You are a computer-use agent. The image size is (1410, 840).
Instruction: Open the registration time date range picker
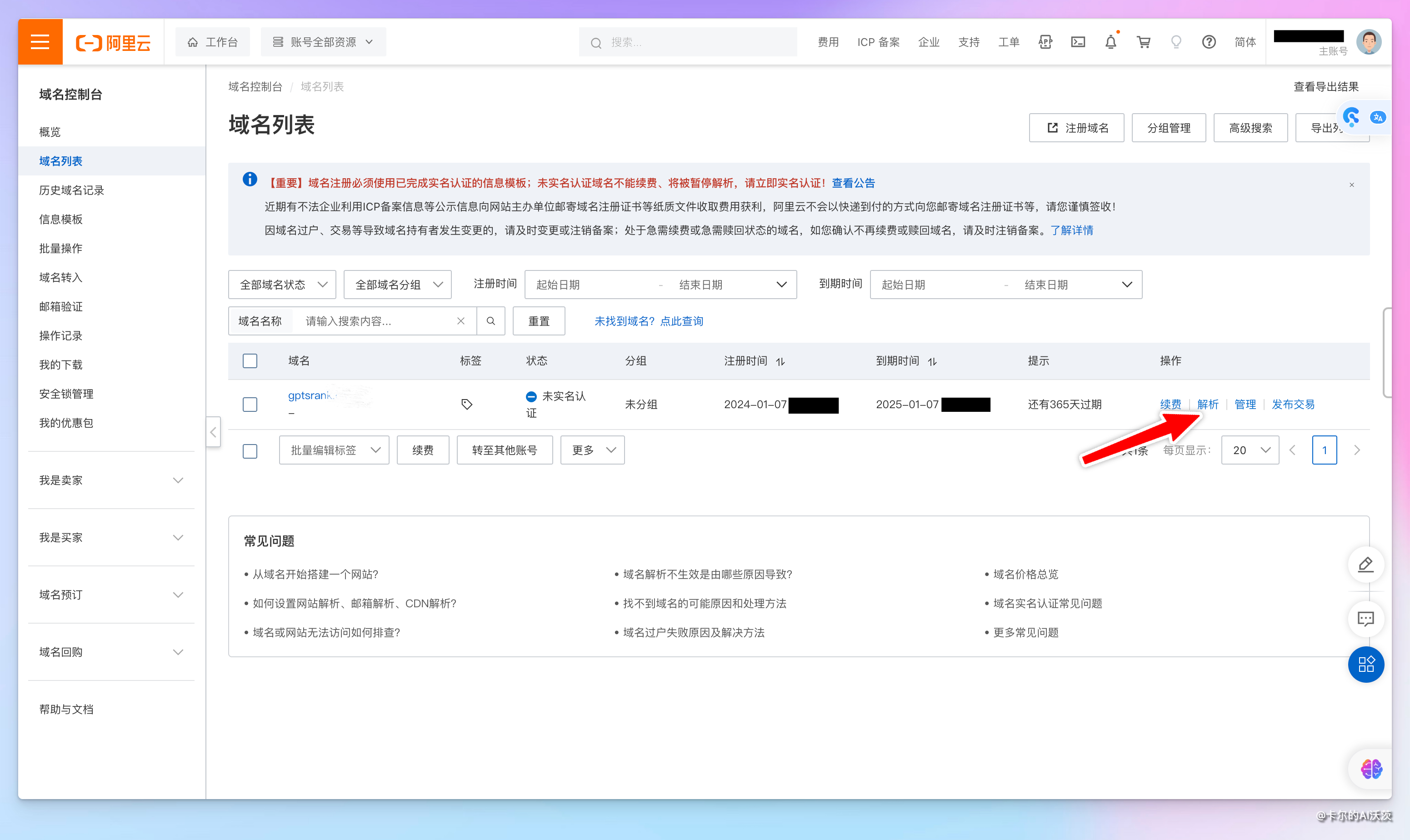pos(660,284)
